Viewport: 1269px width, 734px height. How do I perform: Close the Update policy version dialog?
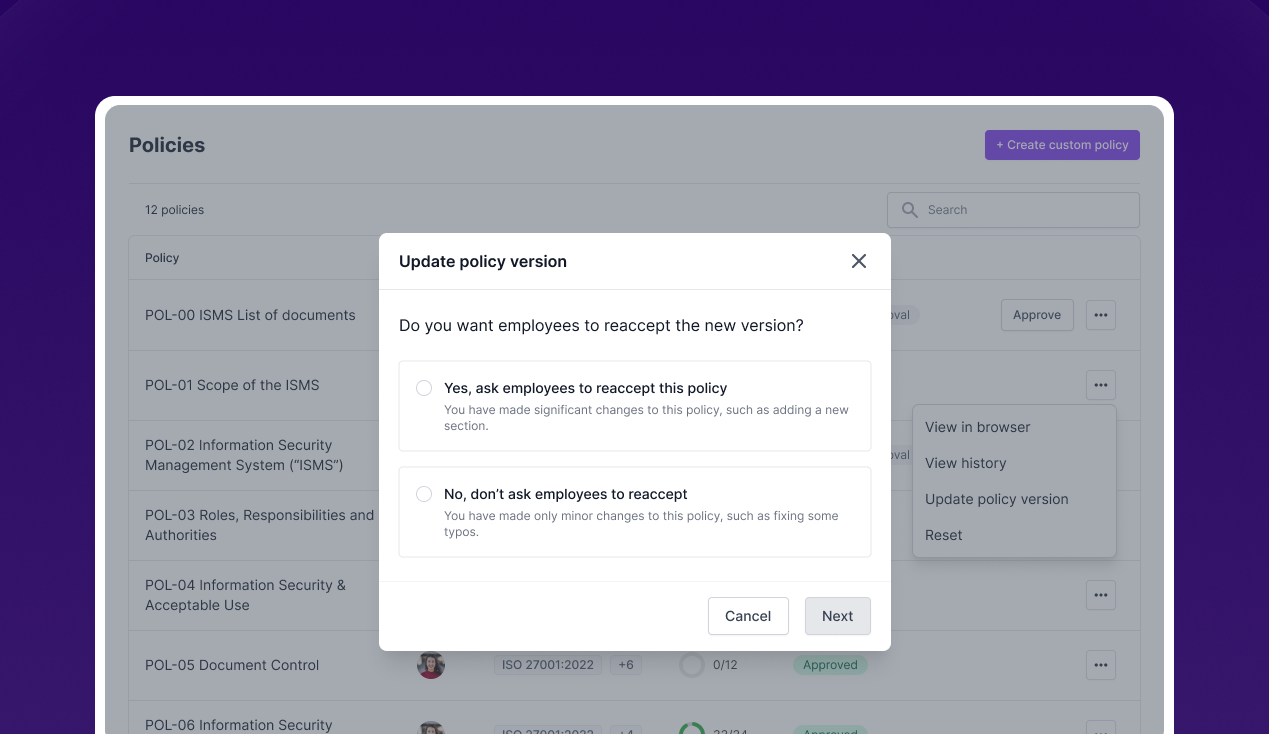pyautogui.click(x=858, y=261)
